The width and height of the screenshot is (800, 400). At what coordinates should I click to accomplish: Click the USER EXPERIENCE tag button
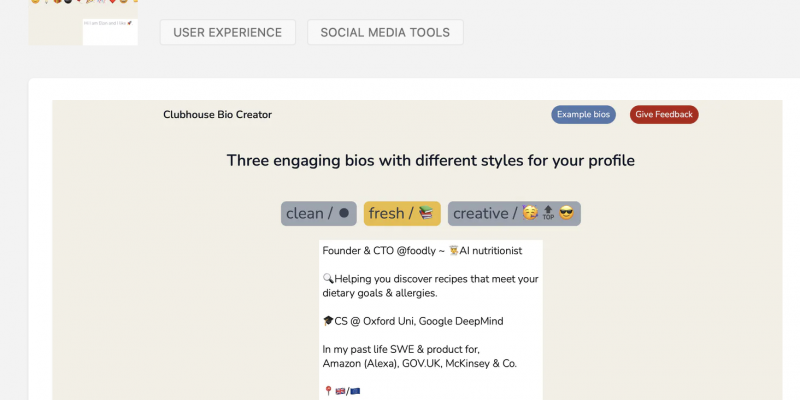[228, 32]
